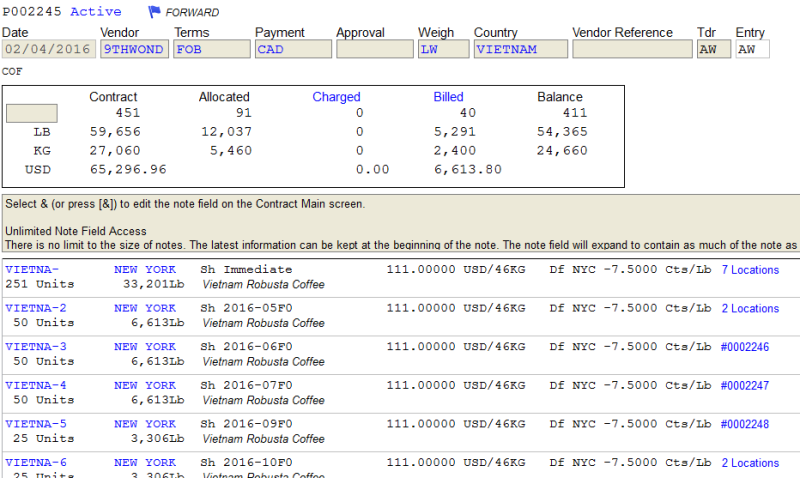The width and height of the screenshot is (800, 478).
Task: Click NEW YORK in the VIETNA-4 row
Action: click(x=145, y=385)
